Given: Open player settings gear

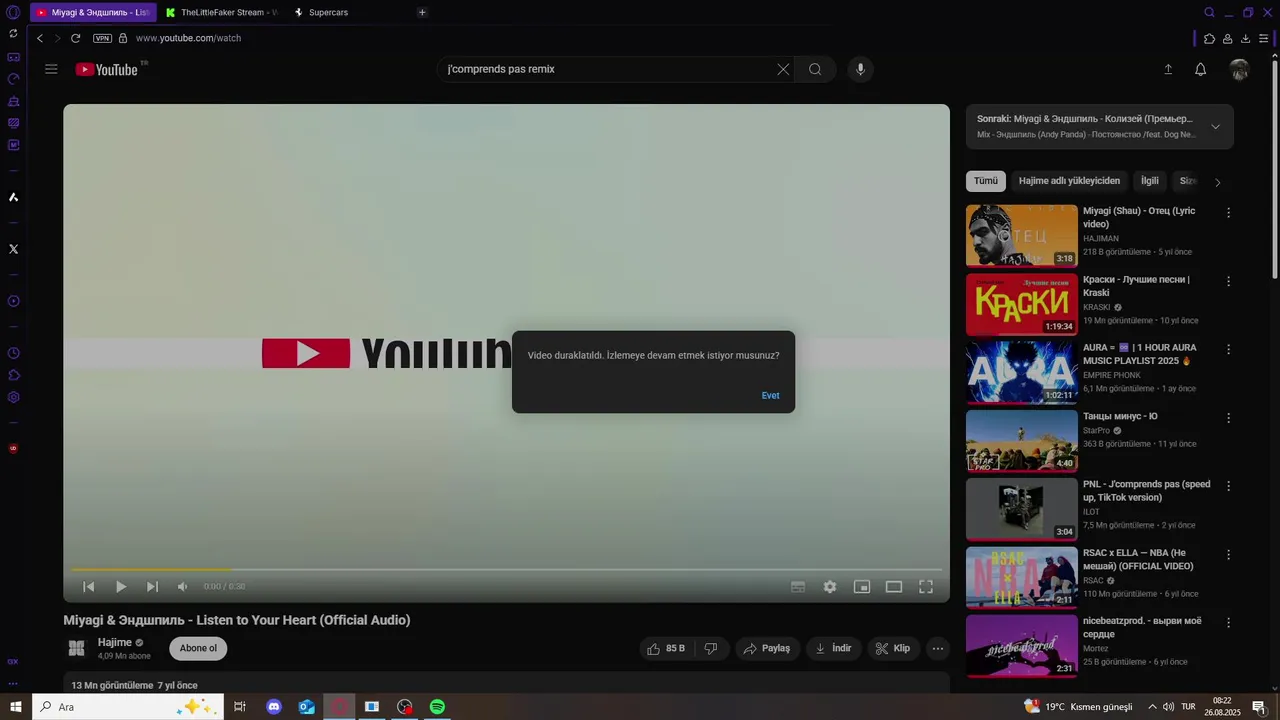Looking at the screenshot, I should [830, 587].
